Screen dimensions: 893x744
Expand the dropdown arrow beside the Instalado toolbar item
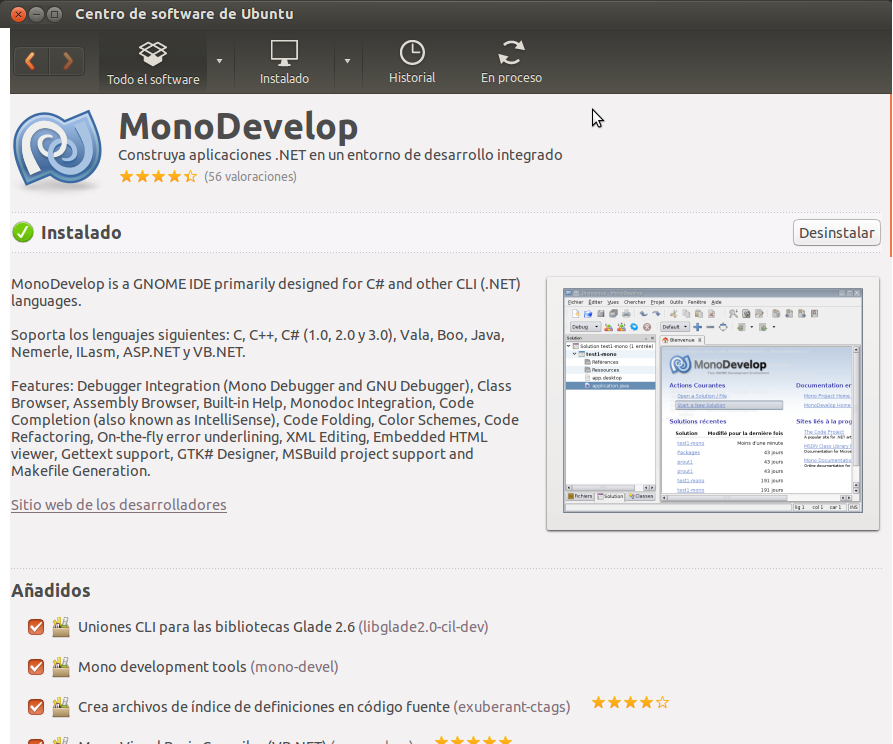(x=347, y=61)
